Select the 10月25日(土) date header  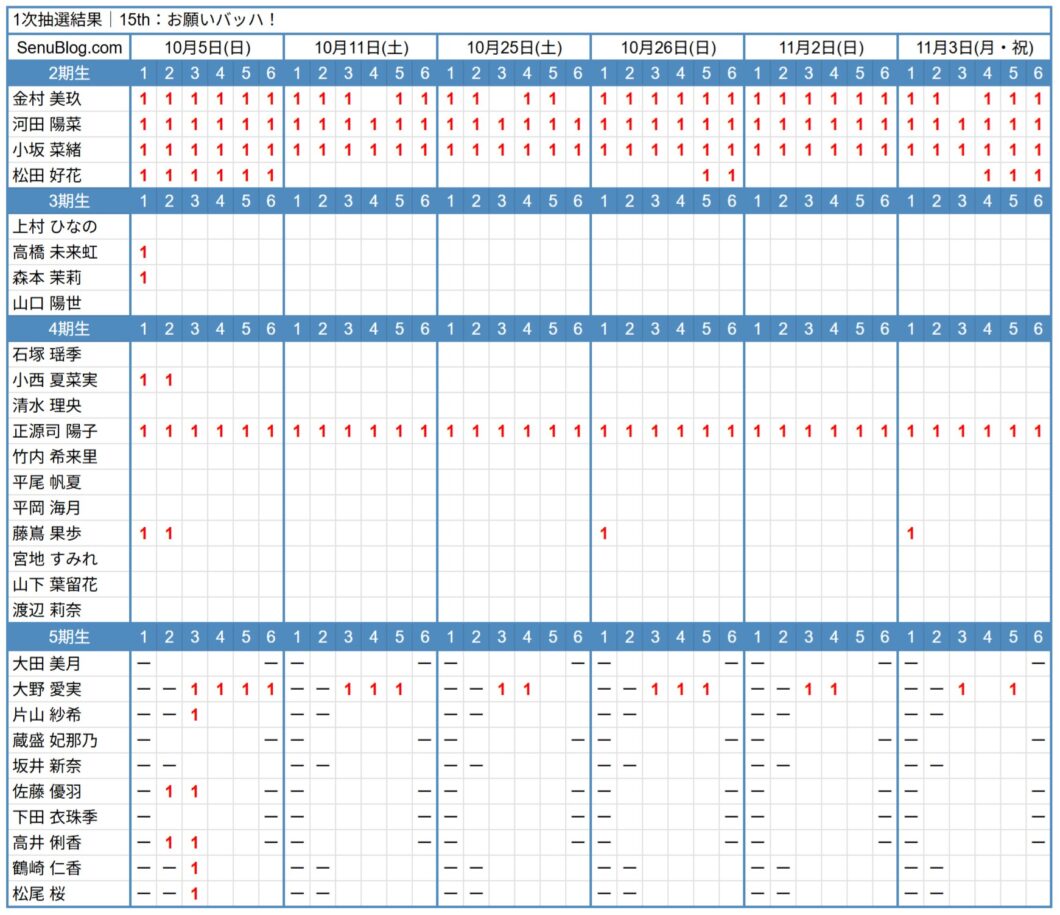coord(514,48)
